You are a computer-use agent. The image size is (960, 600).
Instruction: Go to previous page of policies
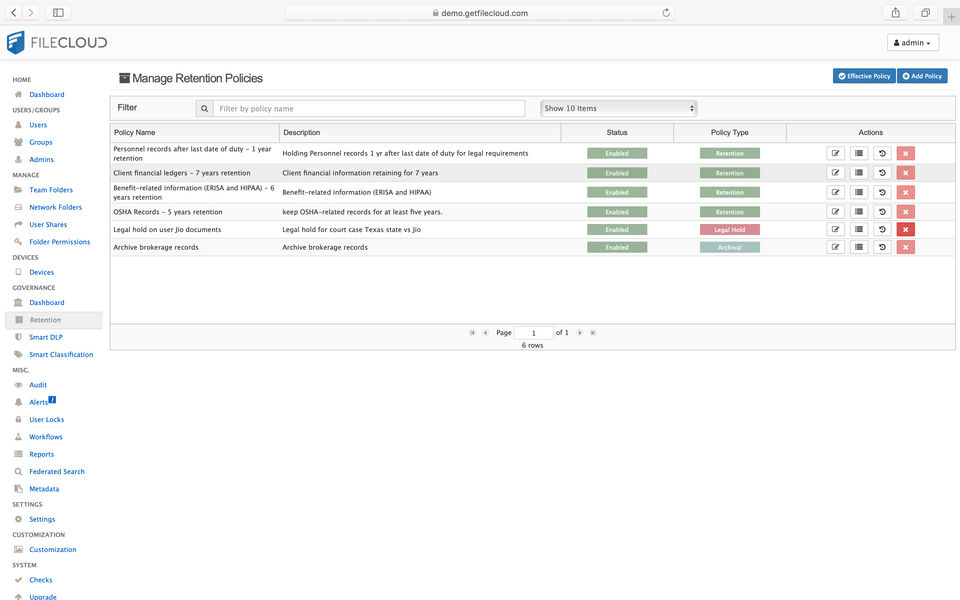coord(486,333)
